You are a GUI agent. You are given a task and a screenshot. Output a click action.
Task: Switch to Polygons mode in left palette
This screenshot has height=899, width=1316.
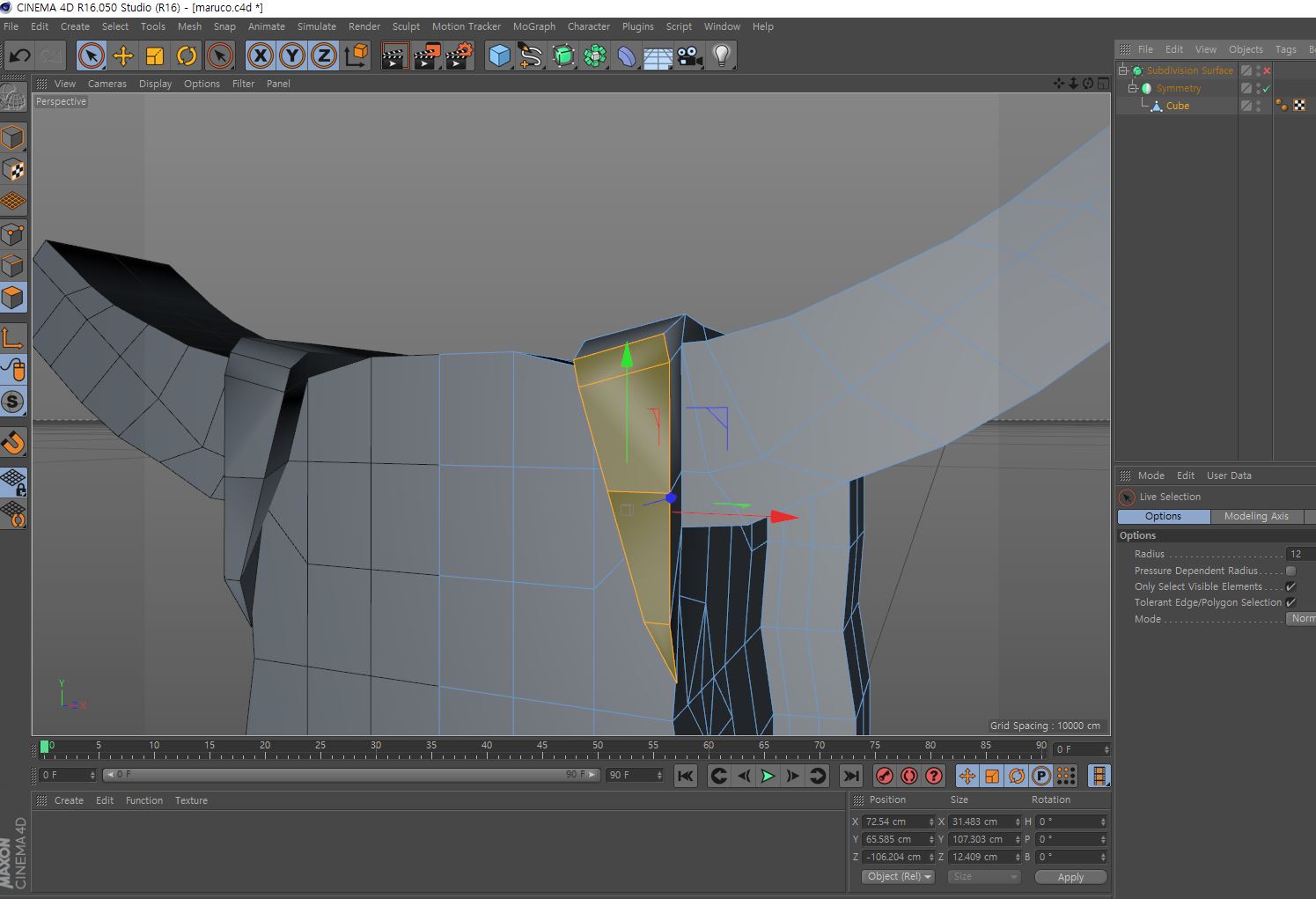(x=13, y=298)
